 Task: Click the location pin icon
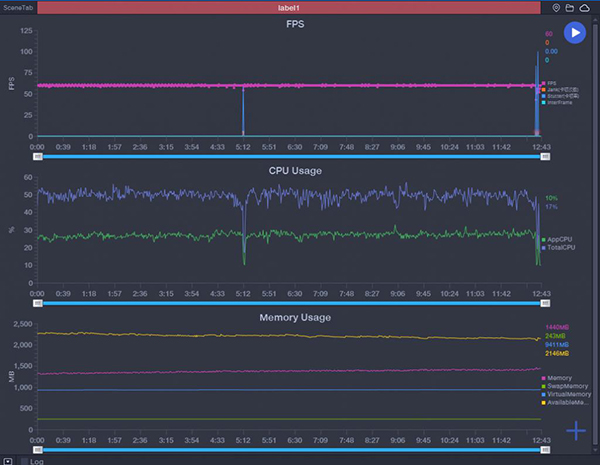pos(557,7)
